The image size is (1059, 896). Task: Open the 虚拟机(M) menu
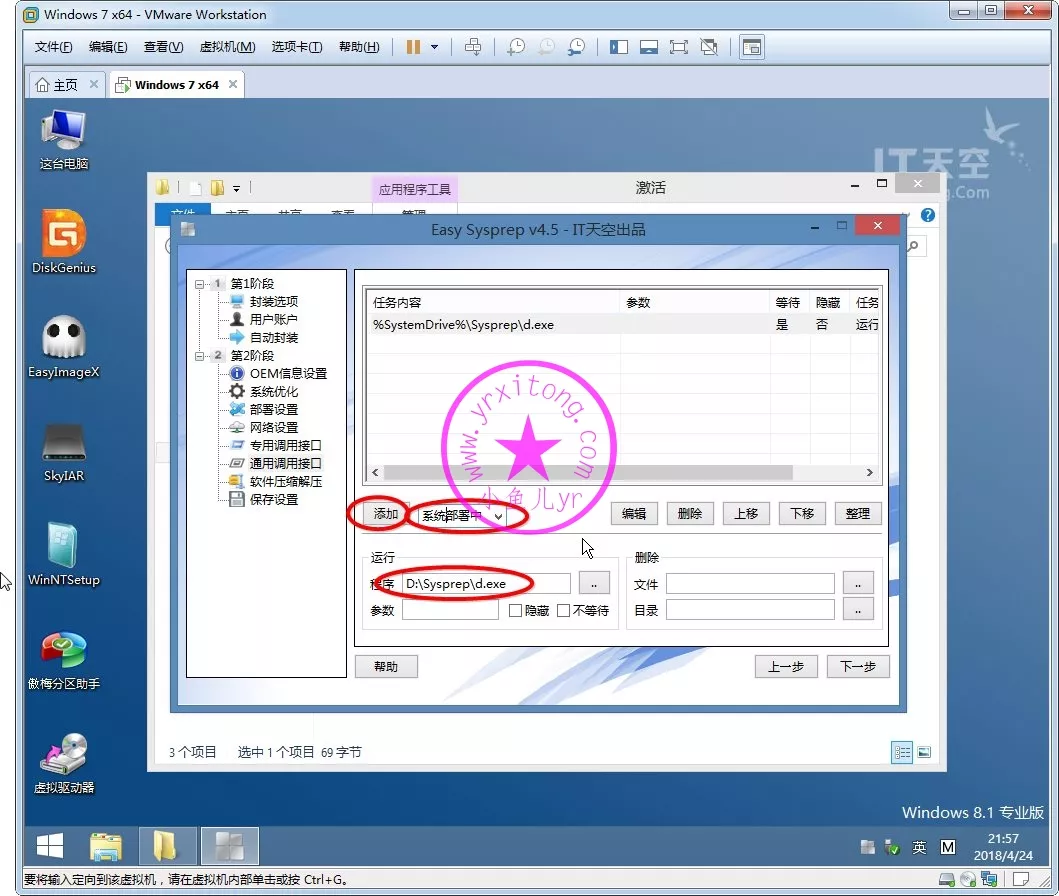click(227, 47)
